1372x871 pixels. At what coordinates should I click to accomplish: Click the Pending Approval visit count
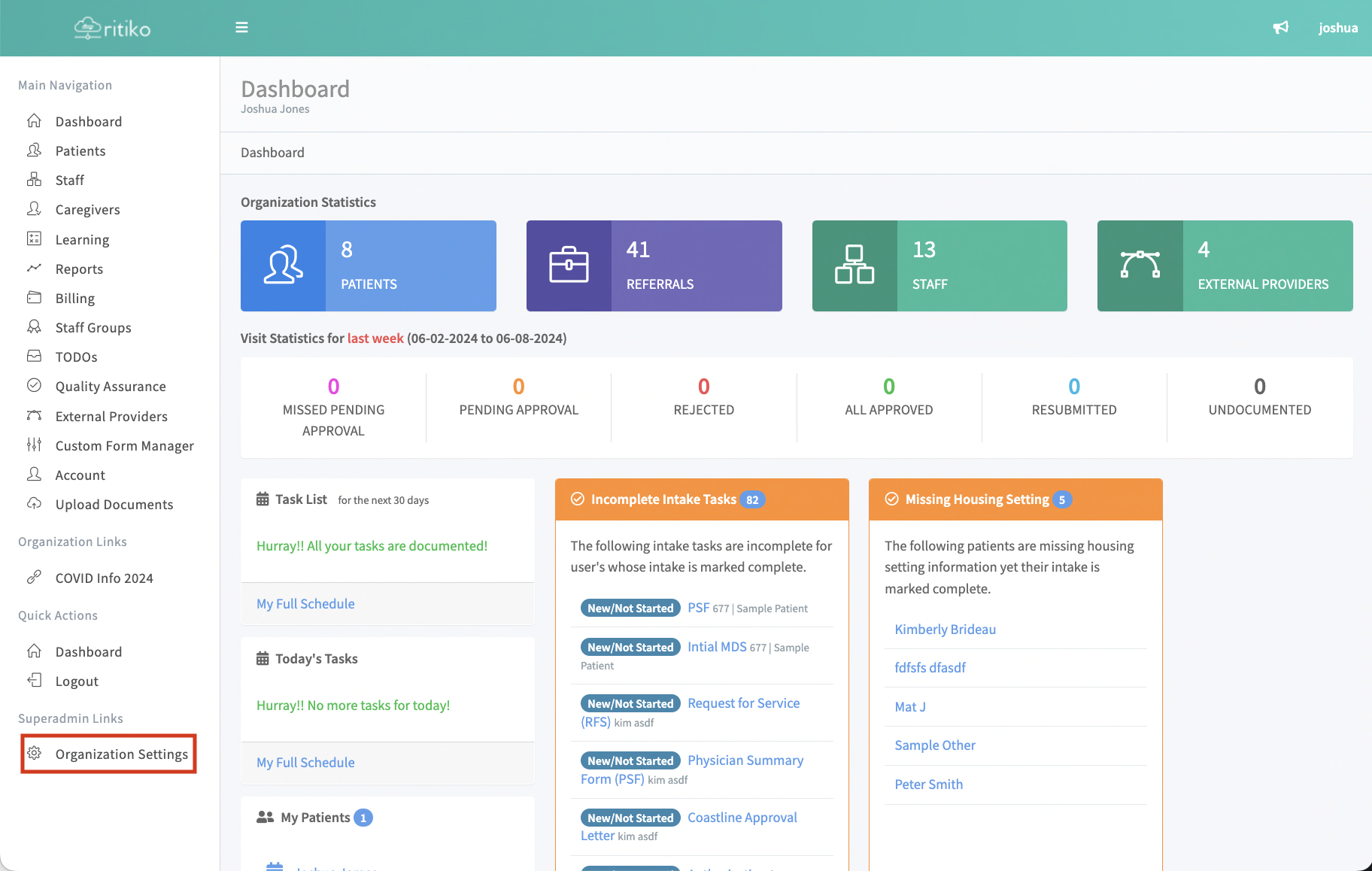[518, 387]
